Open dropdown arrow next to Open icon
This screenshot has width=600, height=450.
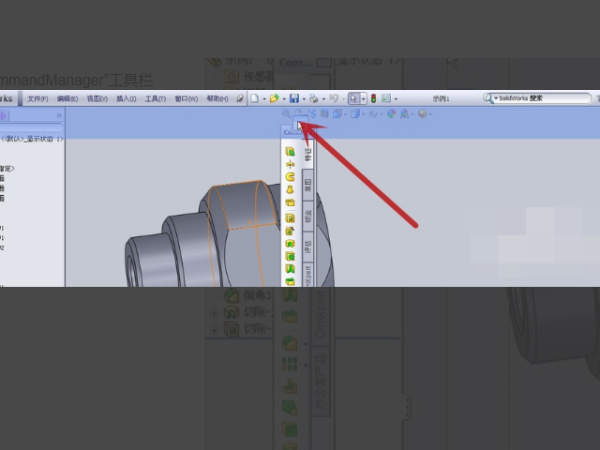pyautogui.click(x=282, y=99)
